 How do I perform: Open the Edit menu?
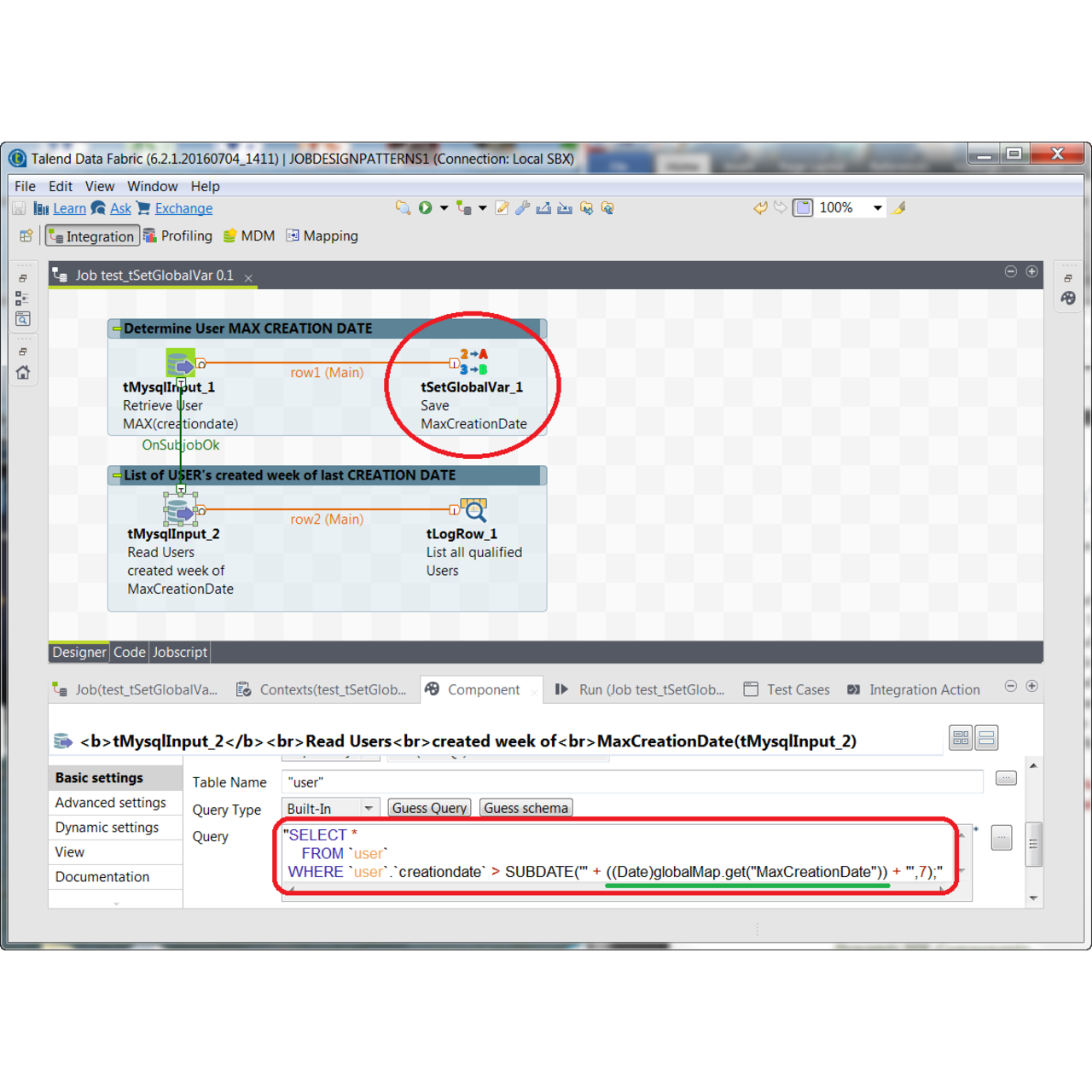click(60, 186)
